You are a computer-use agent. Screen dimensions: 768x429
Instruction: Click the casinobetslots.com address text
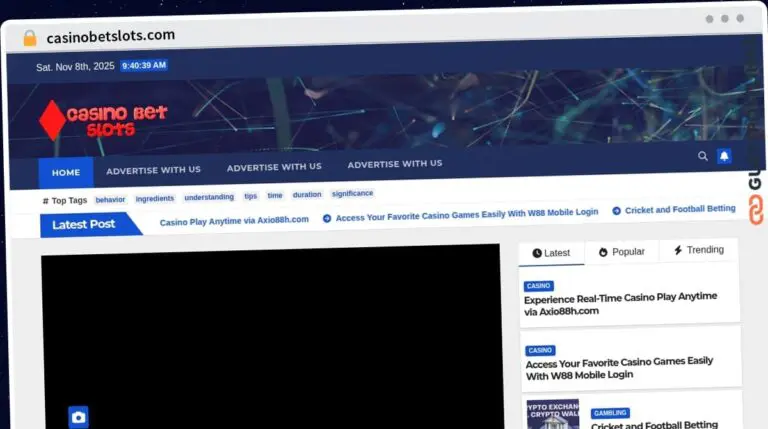111,36
